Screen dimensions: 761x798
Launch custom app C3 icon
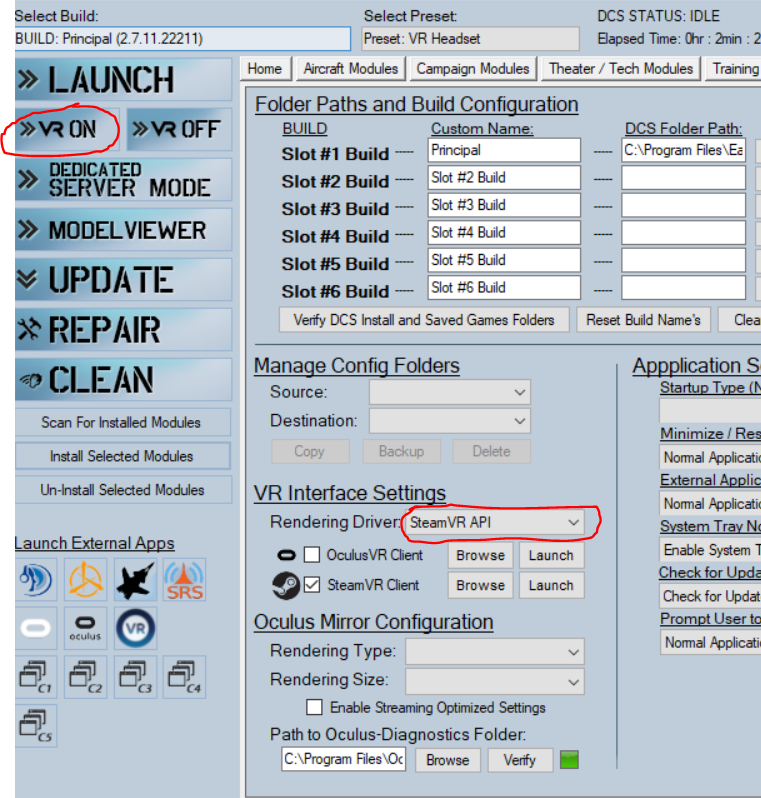click(135, 677)
